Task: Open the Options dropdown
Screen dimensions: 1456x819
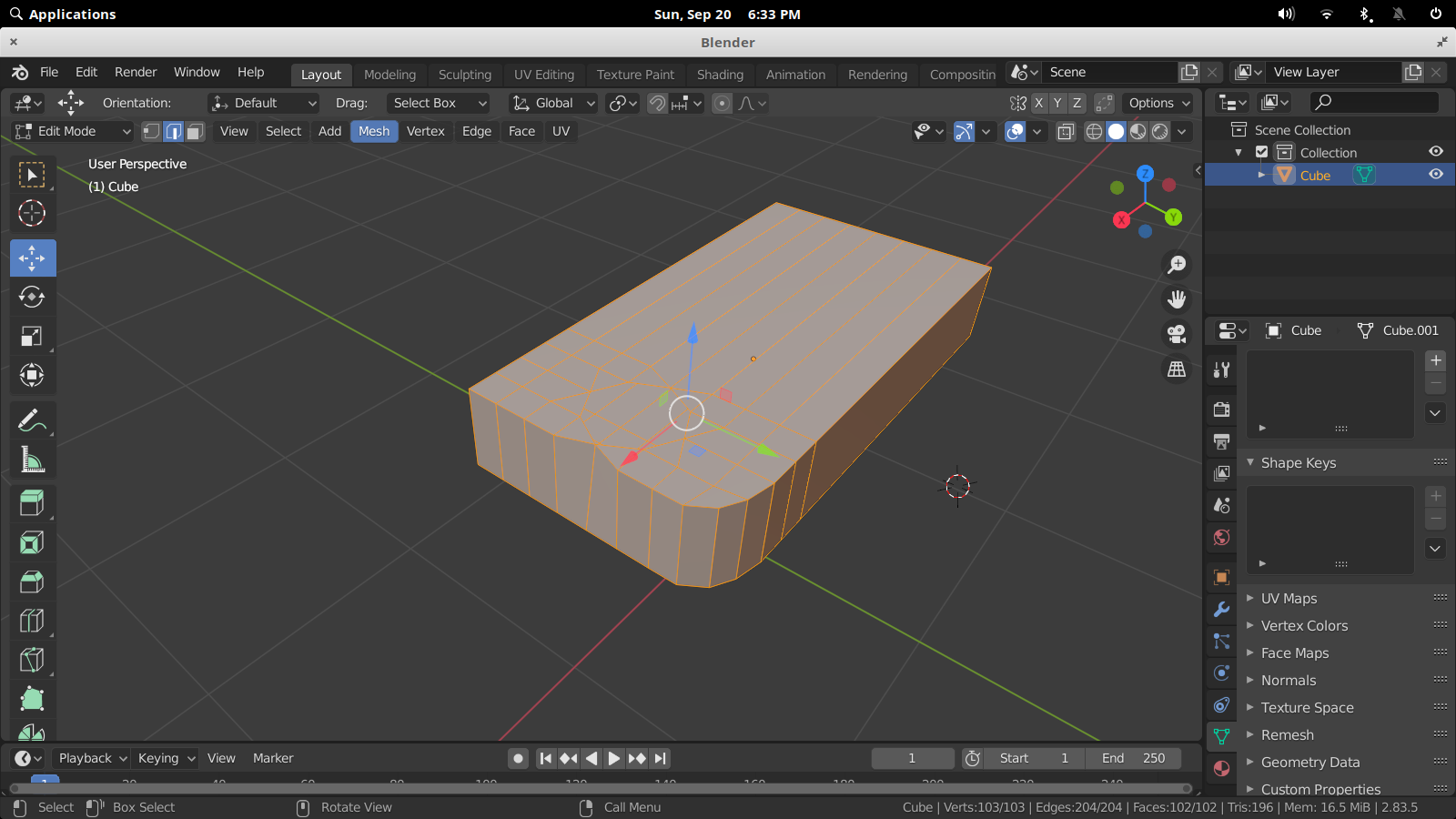Action: 1158,103
